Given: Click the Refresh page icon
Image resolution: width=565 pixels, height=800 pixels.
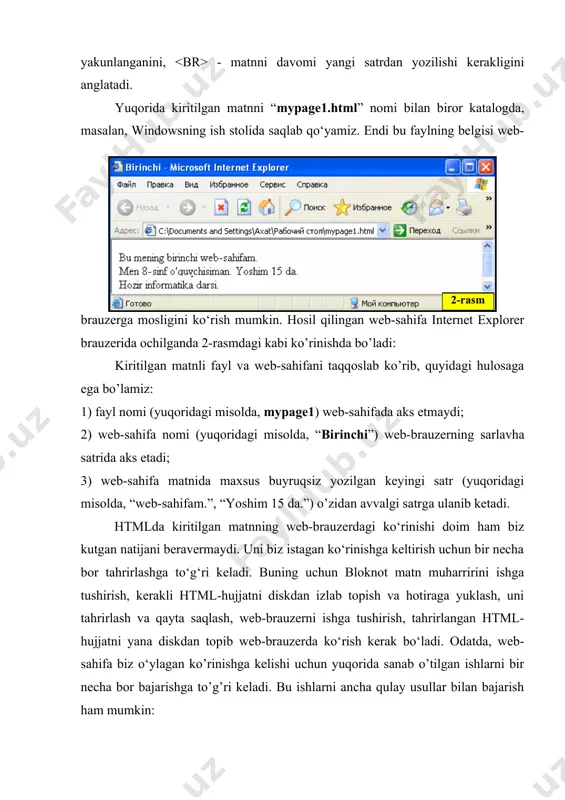Looking at the screenshot, I should pos(244,207).
